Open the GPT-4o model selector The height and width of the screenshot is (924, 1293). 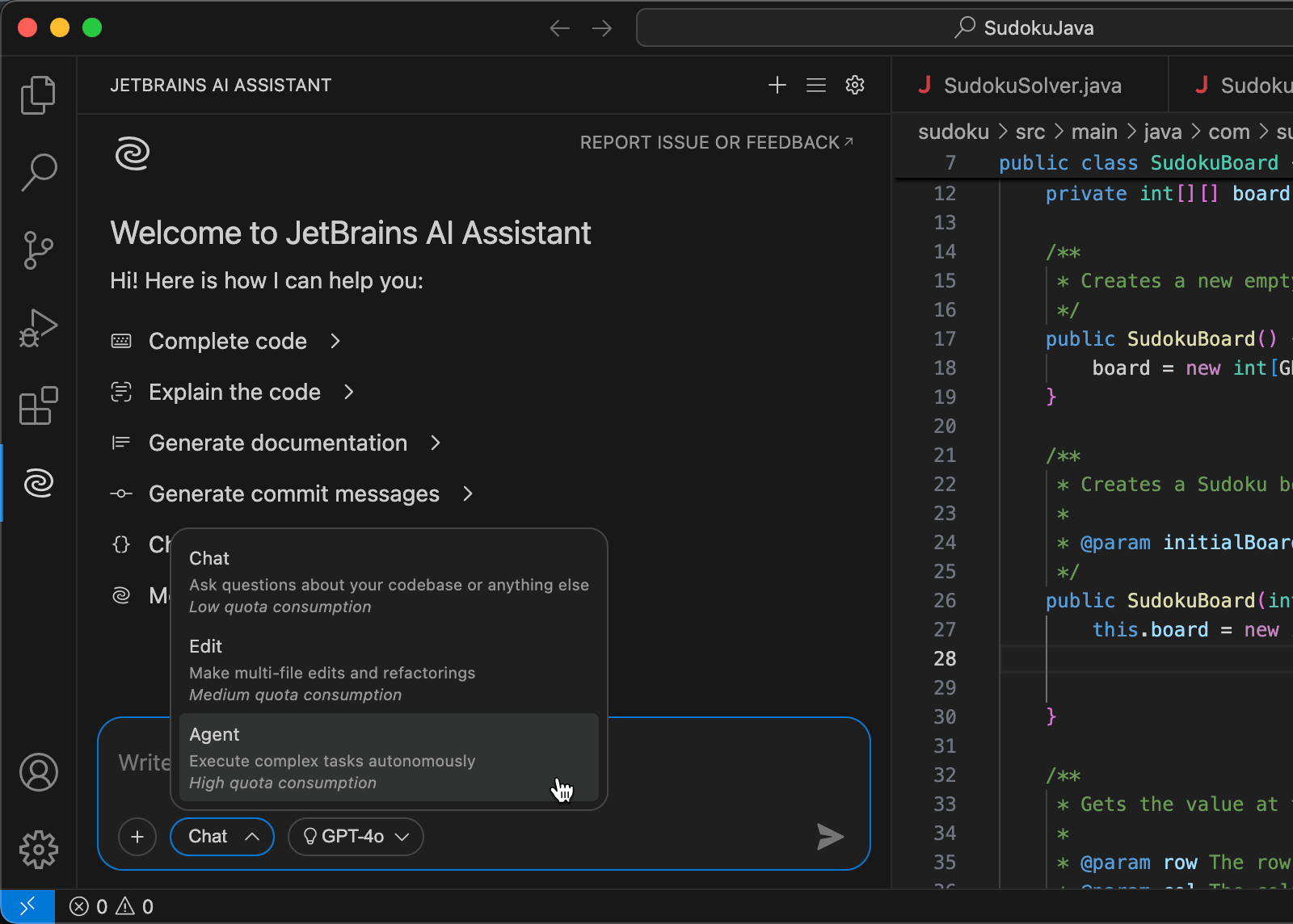[x=356, y=837]
